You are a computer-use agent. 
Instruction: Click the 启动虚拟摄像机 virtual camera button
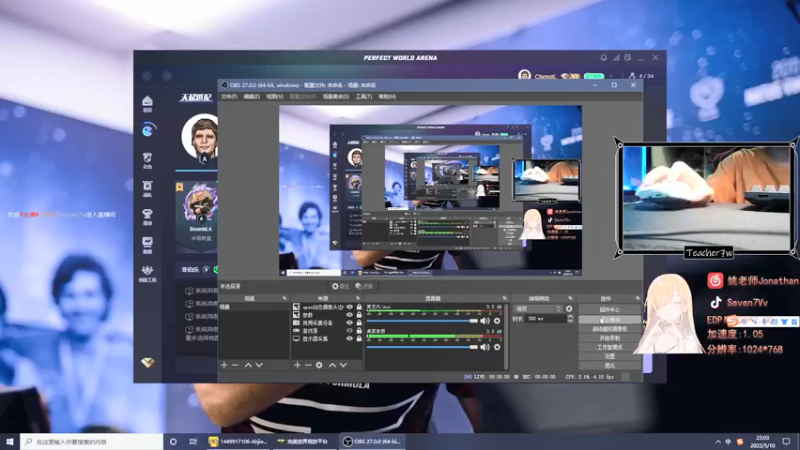[609, 329]
